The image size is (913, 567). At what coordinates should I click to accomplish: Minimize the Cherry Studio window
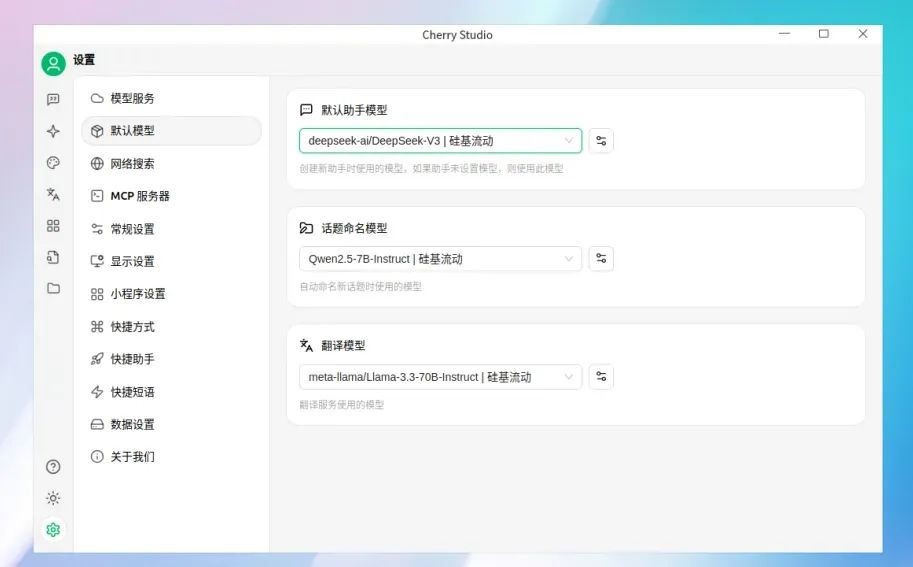[784, 34]
